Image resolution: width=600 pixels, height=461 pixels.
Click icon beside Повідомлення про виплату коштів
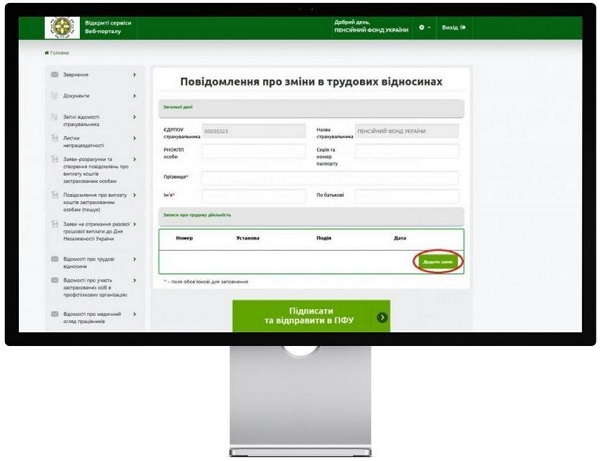point(55,195)
